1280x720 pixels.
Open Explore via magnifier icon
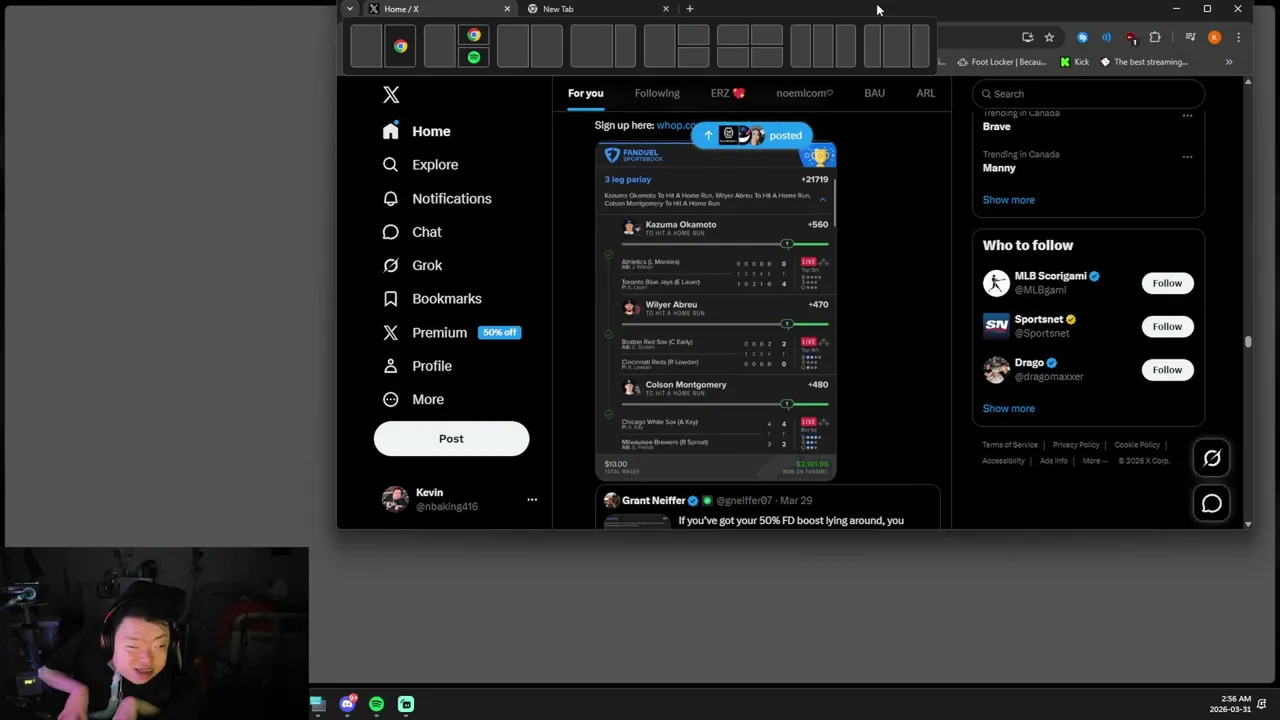click(x=391, y=164)
